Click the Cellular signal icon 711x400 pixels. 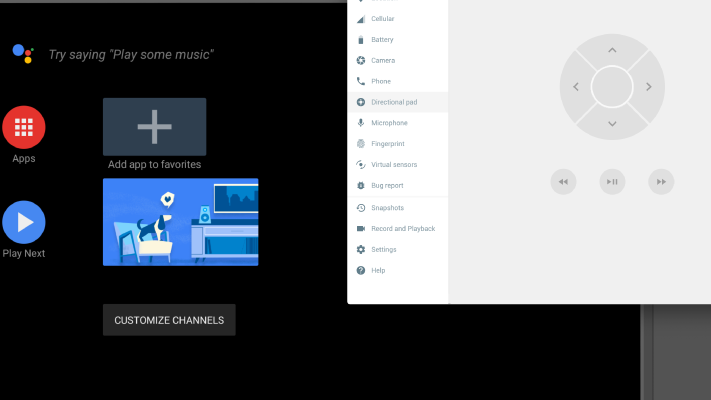tap(360, 19)
